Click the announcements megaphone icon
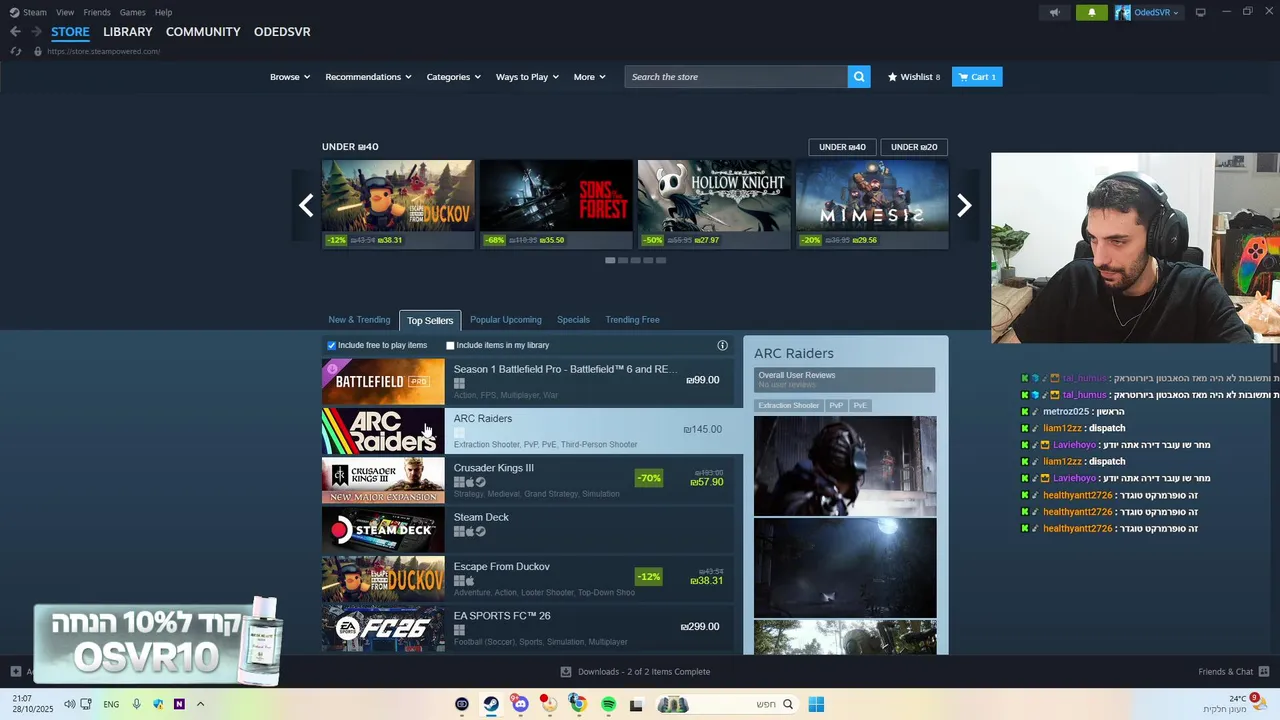The height and width of the screenshot is (720, 1280). [x=1054, y=13]
